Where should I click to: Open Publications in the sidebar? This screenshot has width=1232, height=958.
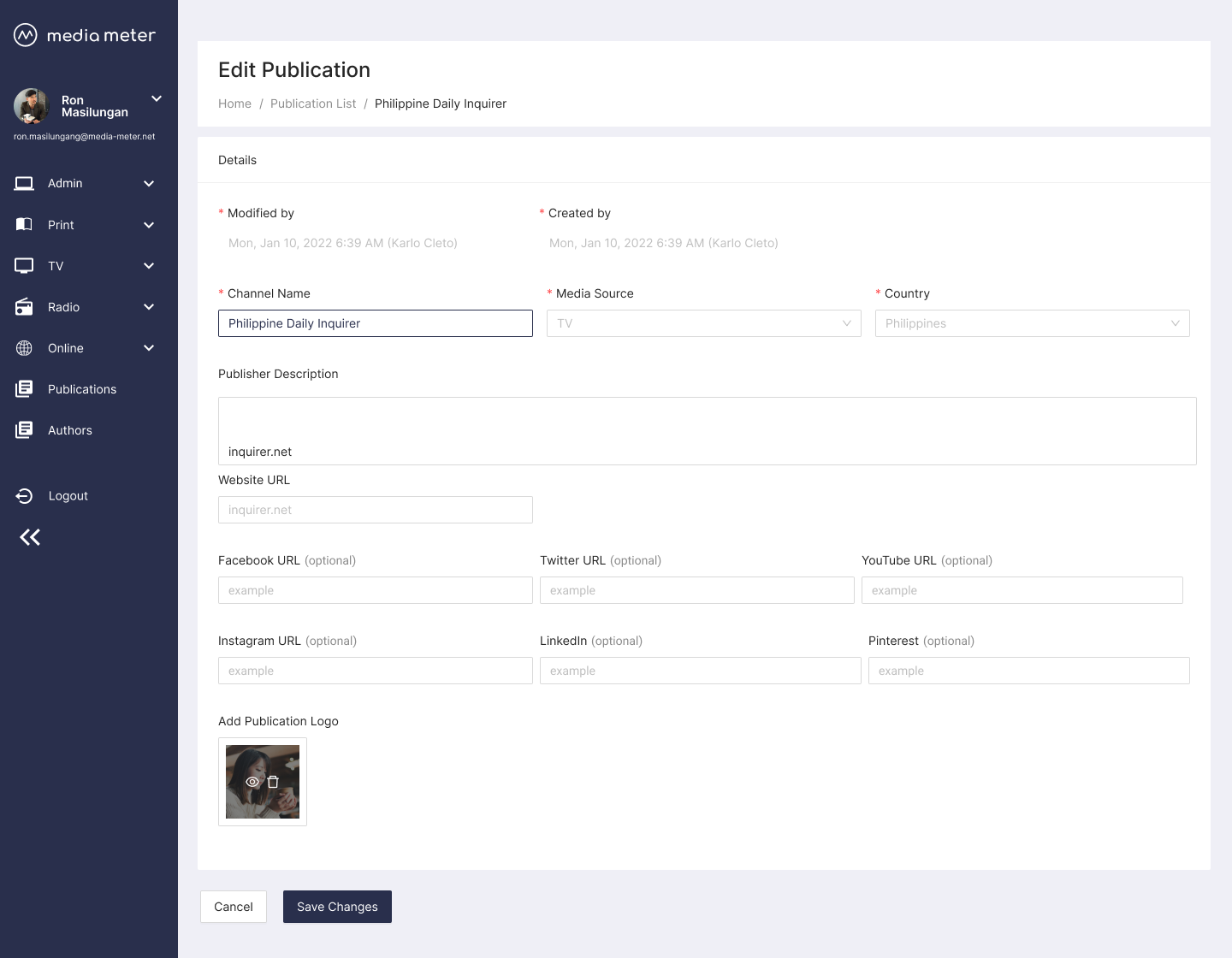pos(81,389)
